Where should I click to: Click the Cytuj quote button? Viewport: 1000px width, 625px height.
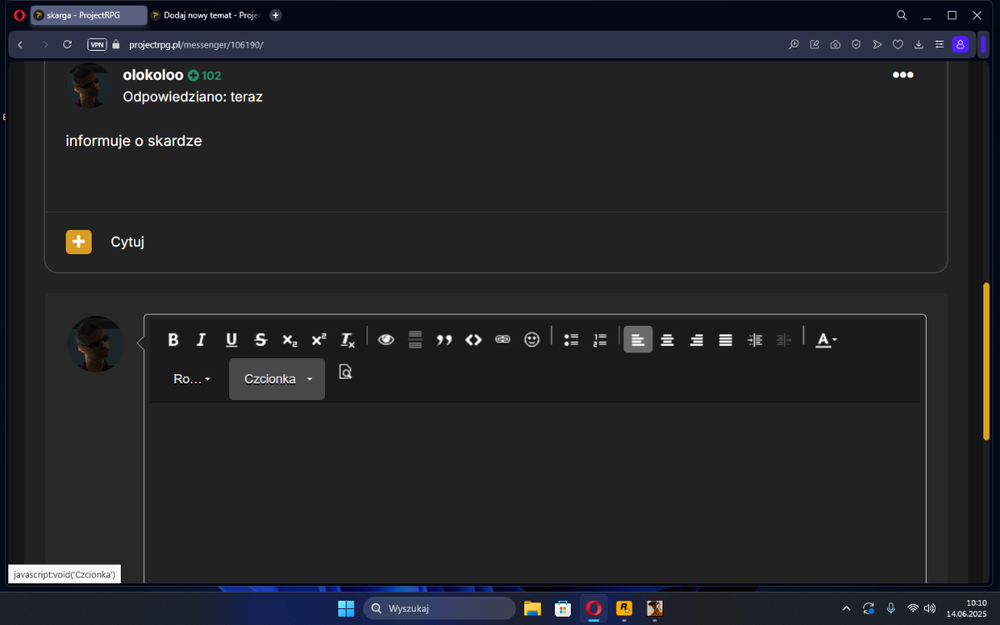[x=128, y=242]
